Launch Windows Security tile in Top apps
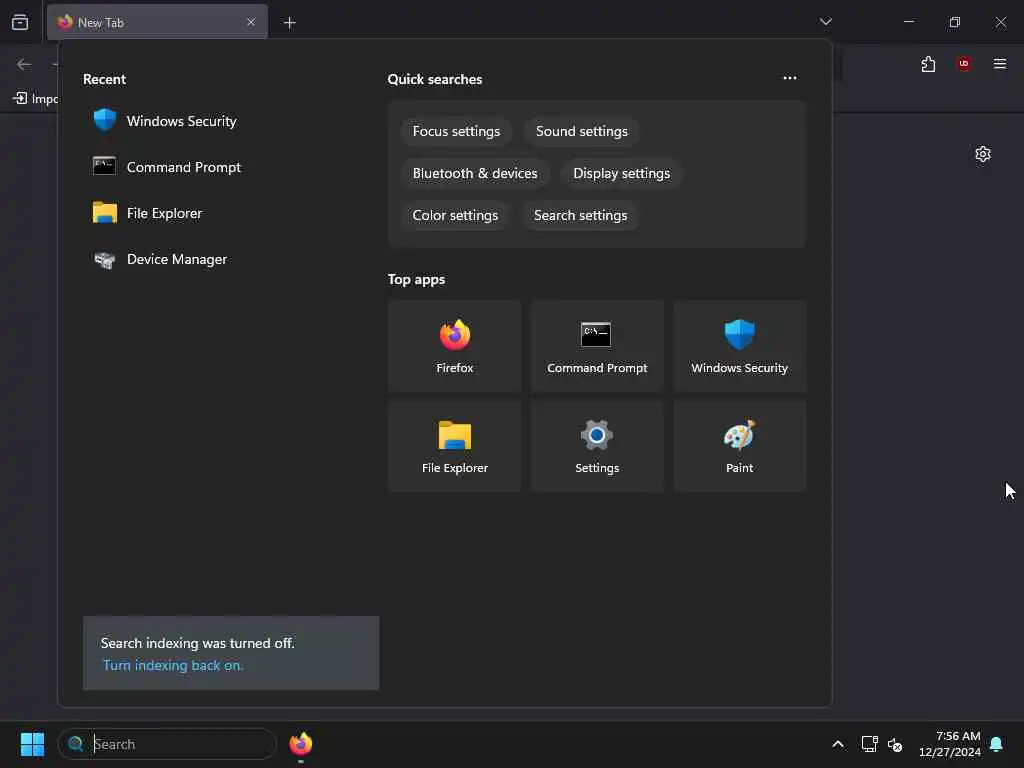The height and width of the screenshot is (768, 1024). pyautogui.click(x=739, y=346)
